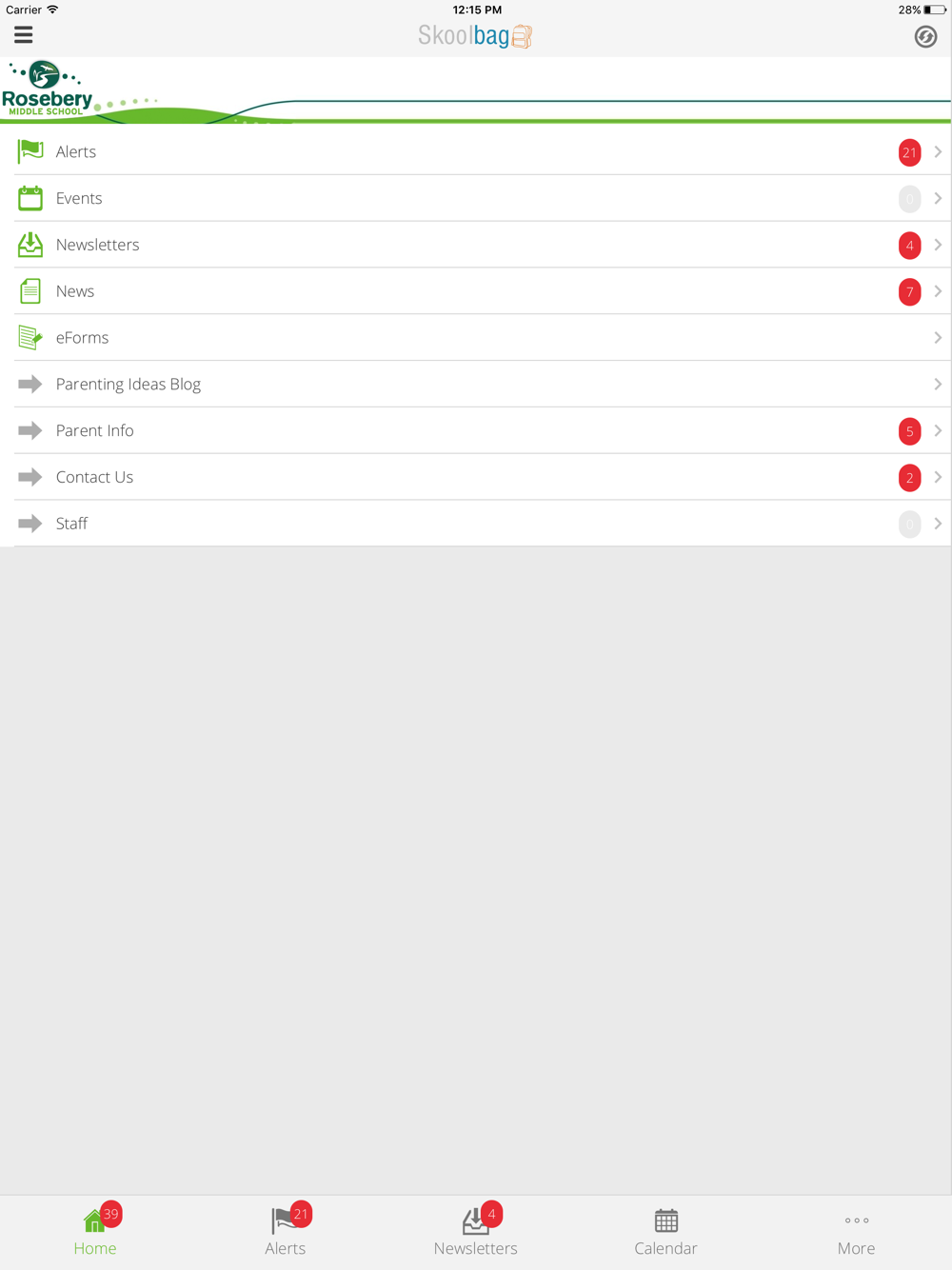
Task: Switch to the Calendar tab
Action: 666,1233
